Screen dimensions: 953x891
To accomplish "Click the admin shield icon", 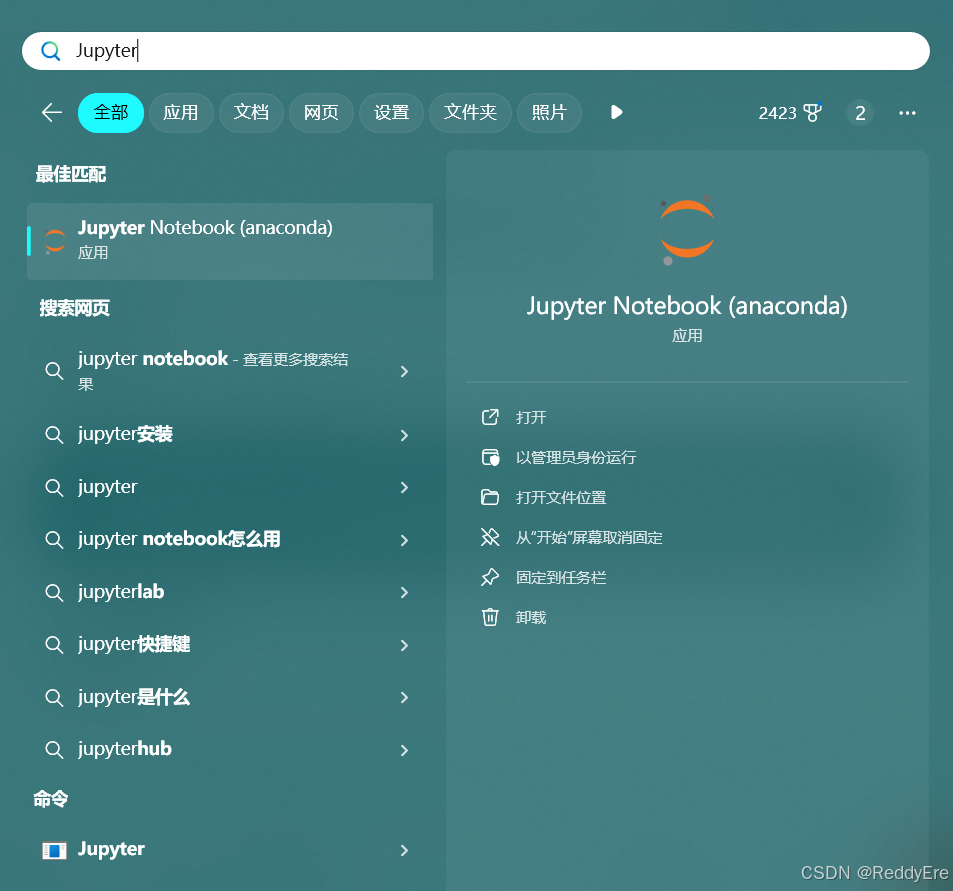I will point(490,457).
